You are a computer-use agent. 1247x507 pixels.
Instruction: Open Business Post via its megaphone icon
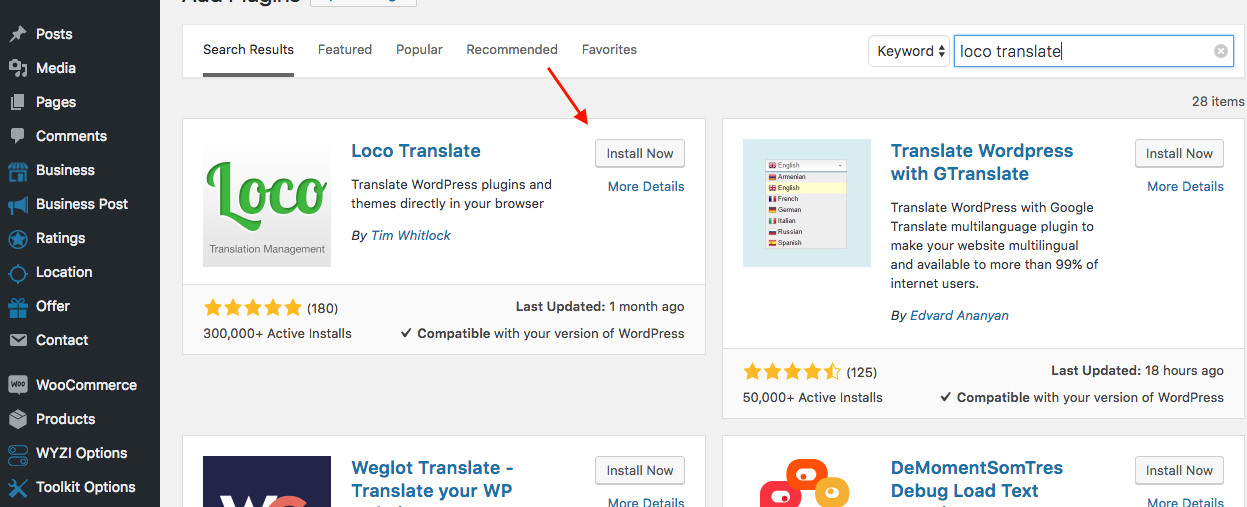[18, 204]
